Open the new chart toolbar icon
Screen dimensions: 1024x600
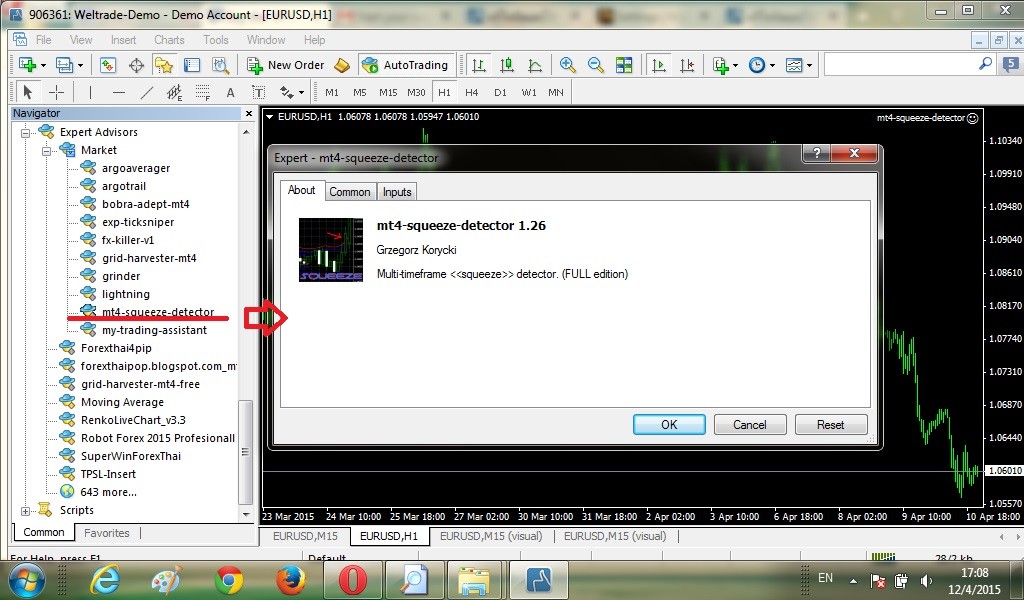[27, 65]
